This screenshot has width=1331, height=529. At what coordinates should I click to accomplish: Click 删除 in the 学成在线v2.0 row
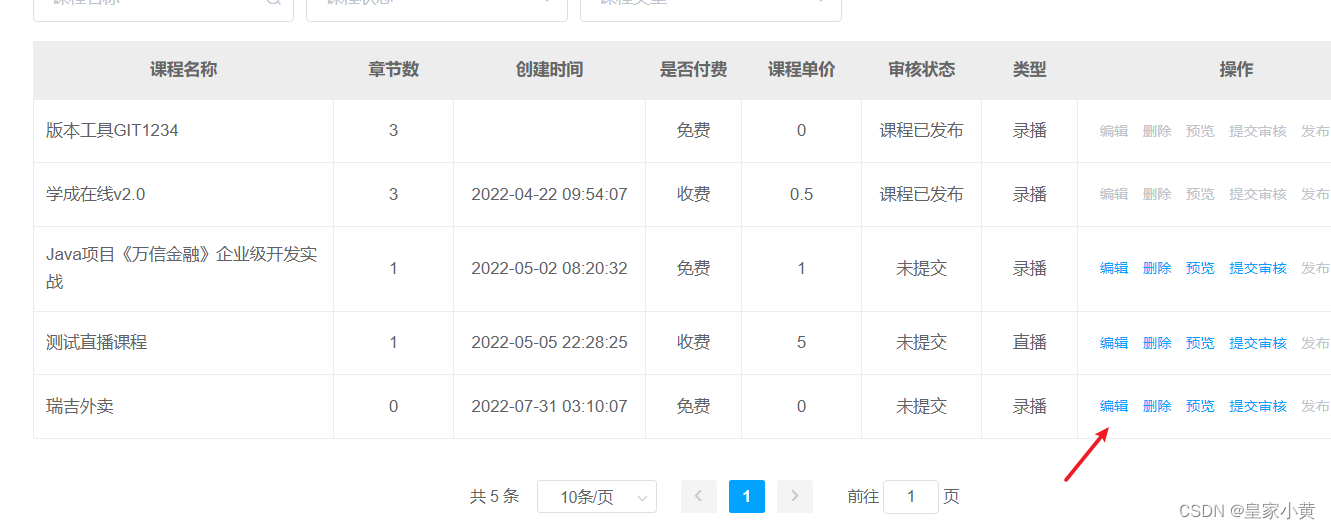pos(1157,194)
